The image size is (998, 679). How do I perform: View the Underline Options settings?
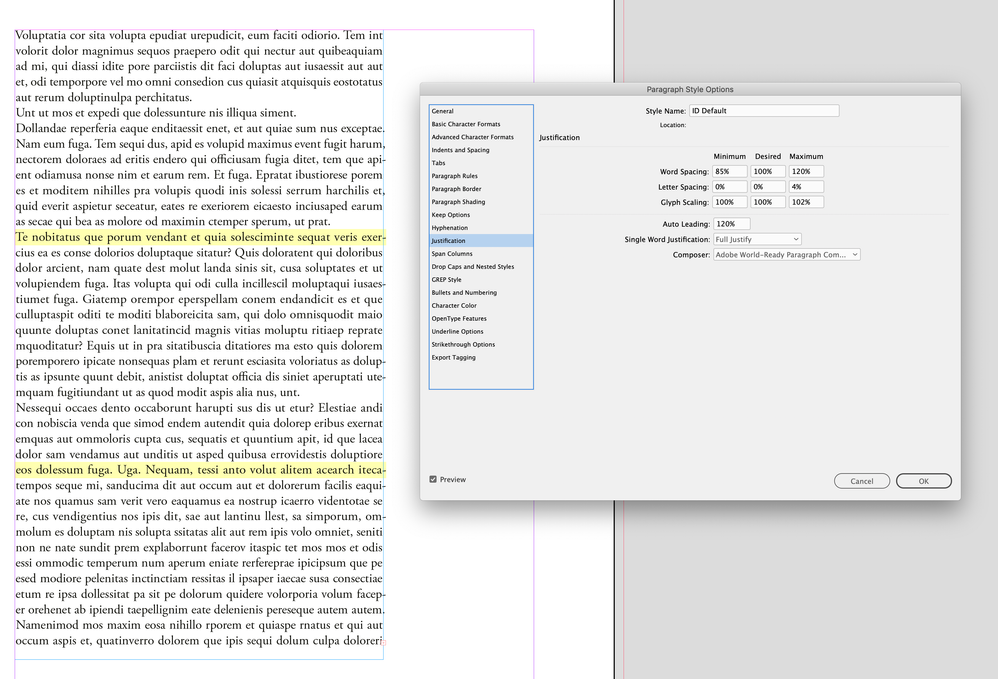(x=456, y=331)
